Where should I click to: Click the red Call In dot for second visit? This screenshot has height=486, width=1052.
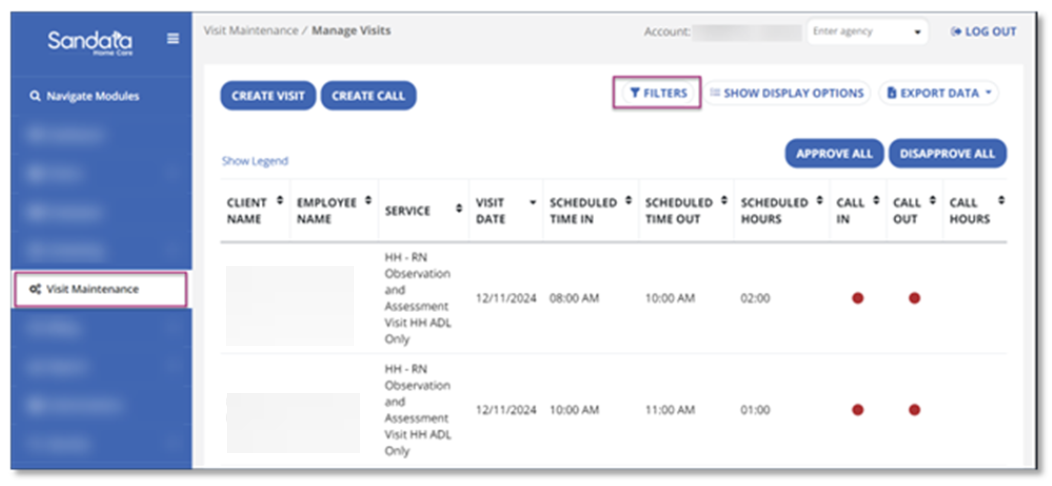point(857,410)
